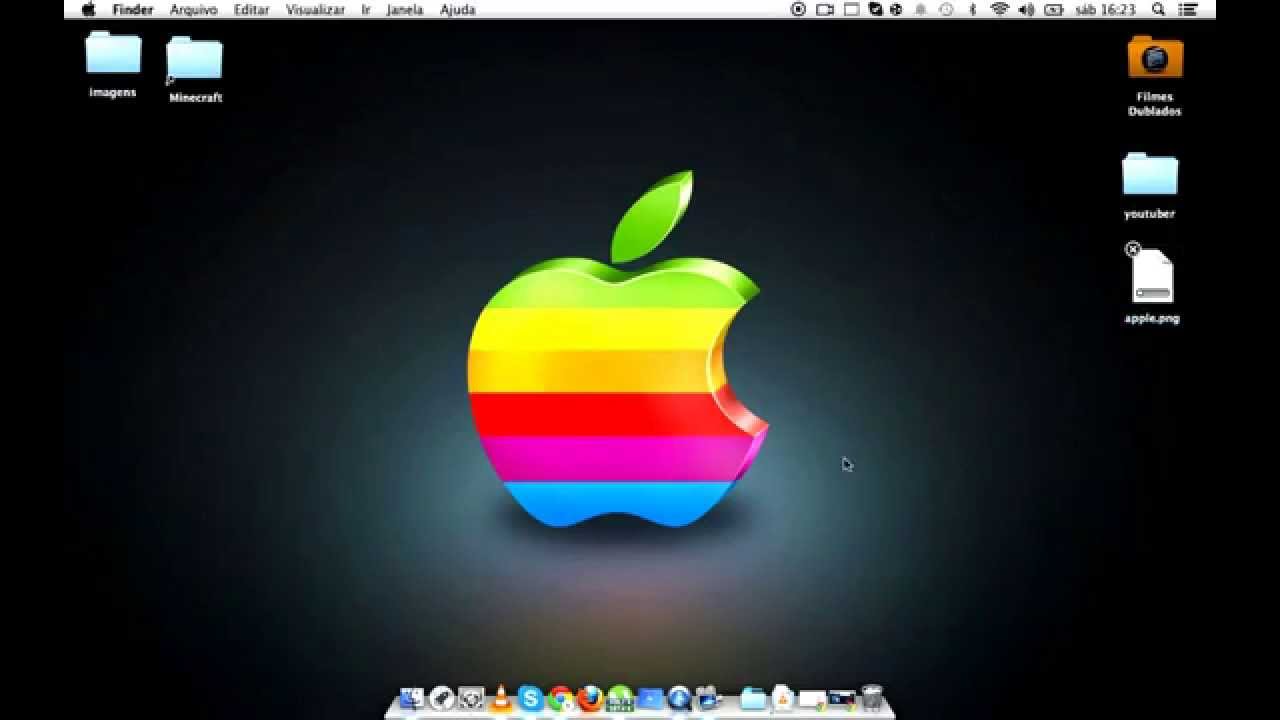
Task: Open the volume control in menu bar
Action: (x=1026, y=9)
